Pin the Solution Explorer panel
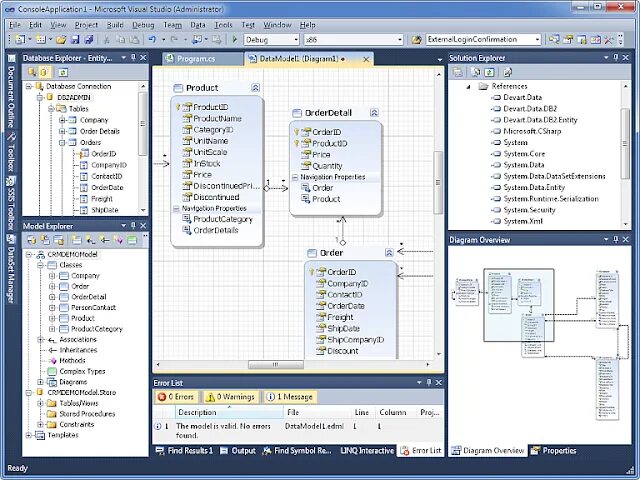Viewport: 640px width, 480px height. pyautogui.click(x=616, y=58)
